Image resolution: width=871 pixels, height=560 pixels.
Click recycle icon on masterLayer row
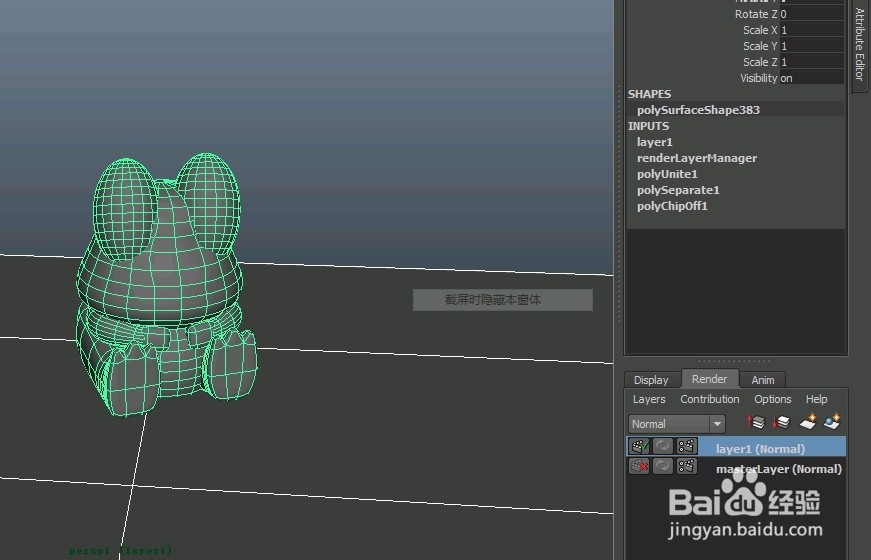663,466
